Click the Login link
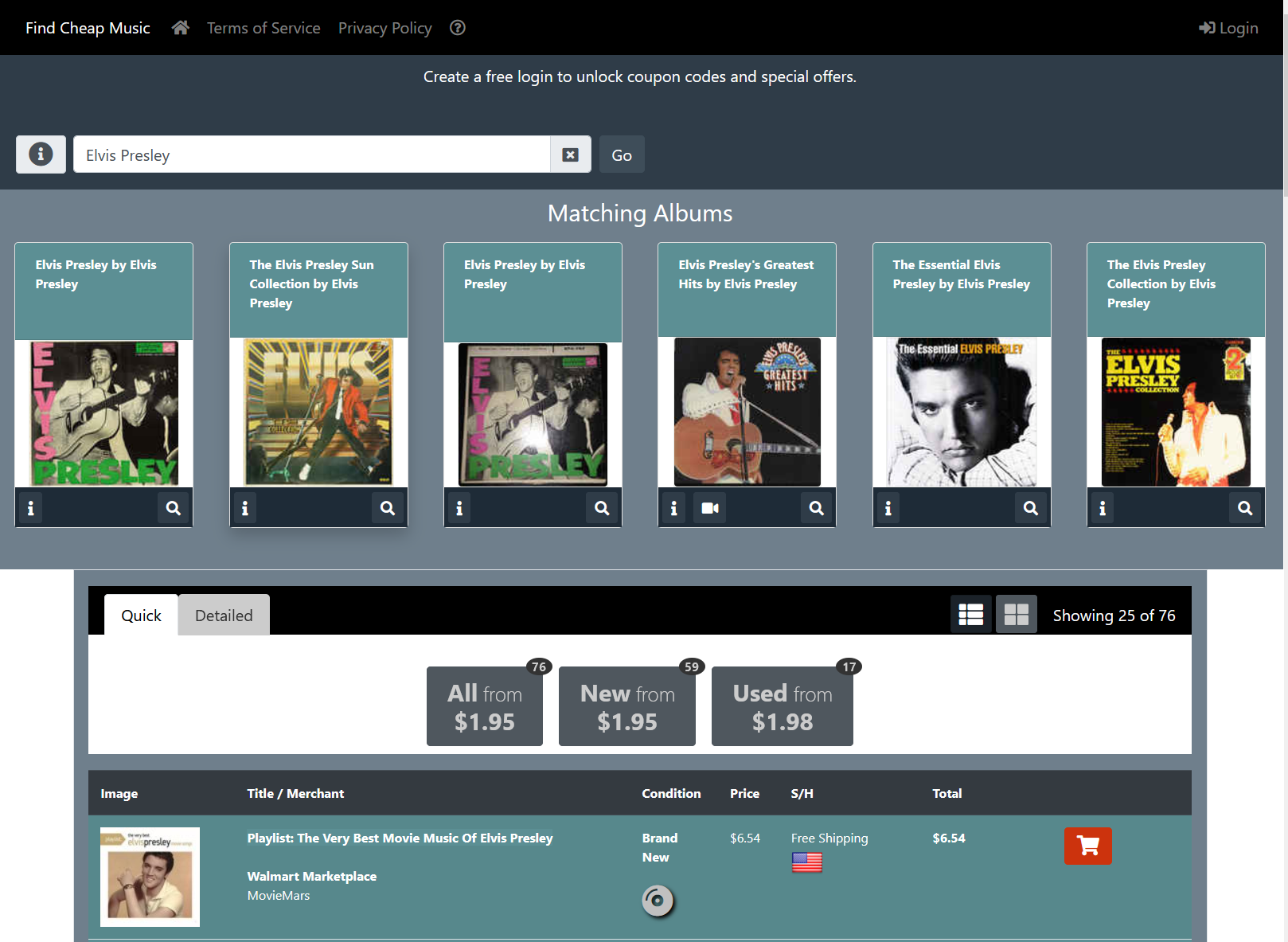The width and height of the screenshot is (1288, 942). click(x=1228, y=28)
